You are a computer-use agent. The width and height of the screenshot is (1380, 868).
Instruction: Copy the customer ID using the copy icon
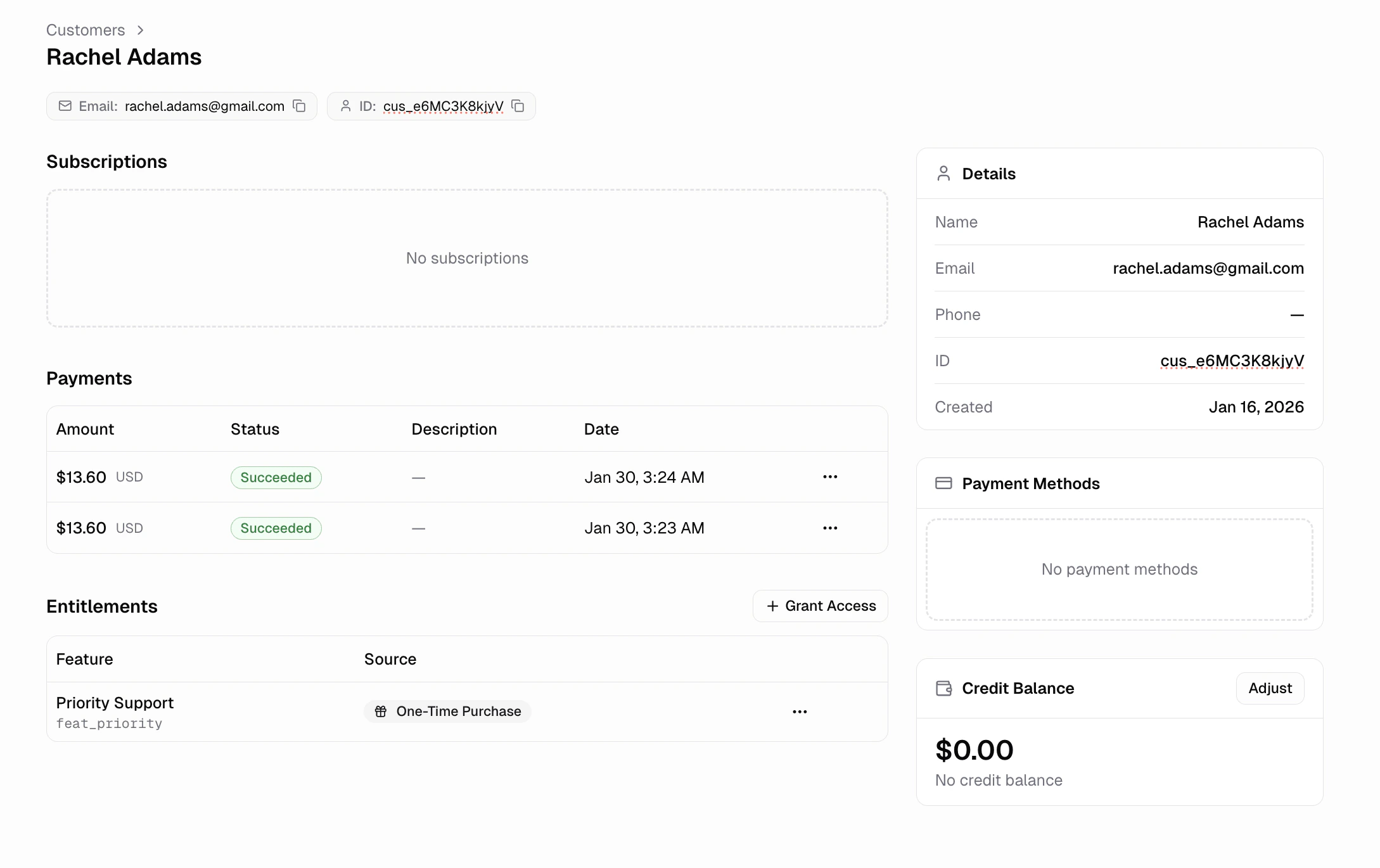click(518, 106)
